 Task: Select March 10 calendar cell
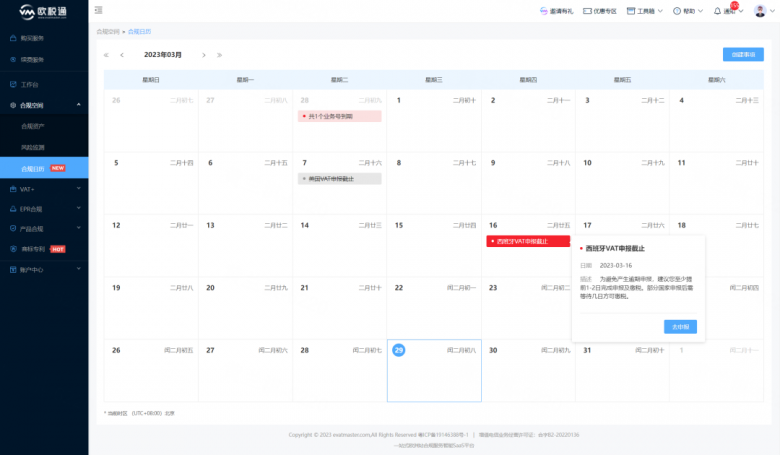click(x=623, y=183)
